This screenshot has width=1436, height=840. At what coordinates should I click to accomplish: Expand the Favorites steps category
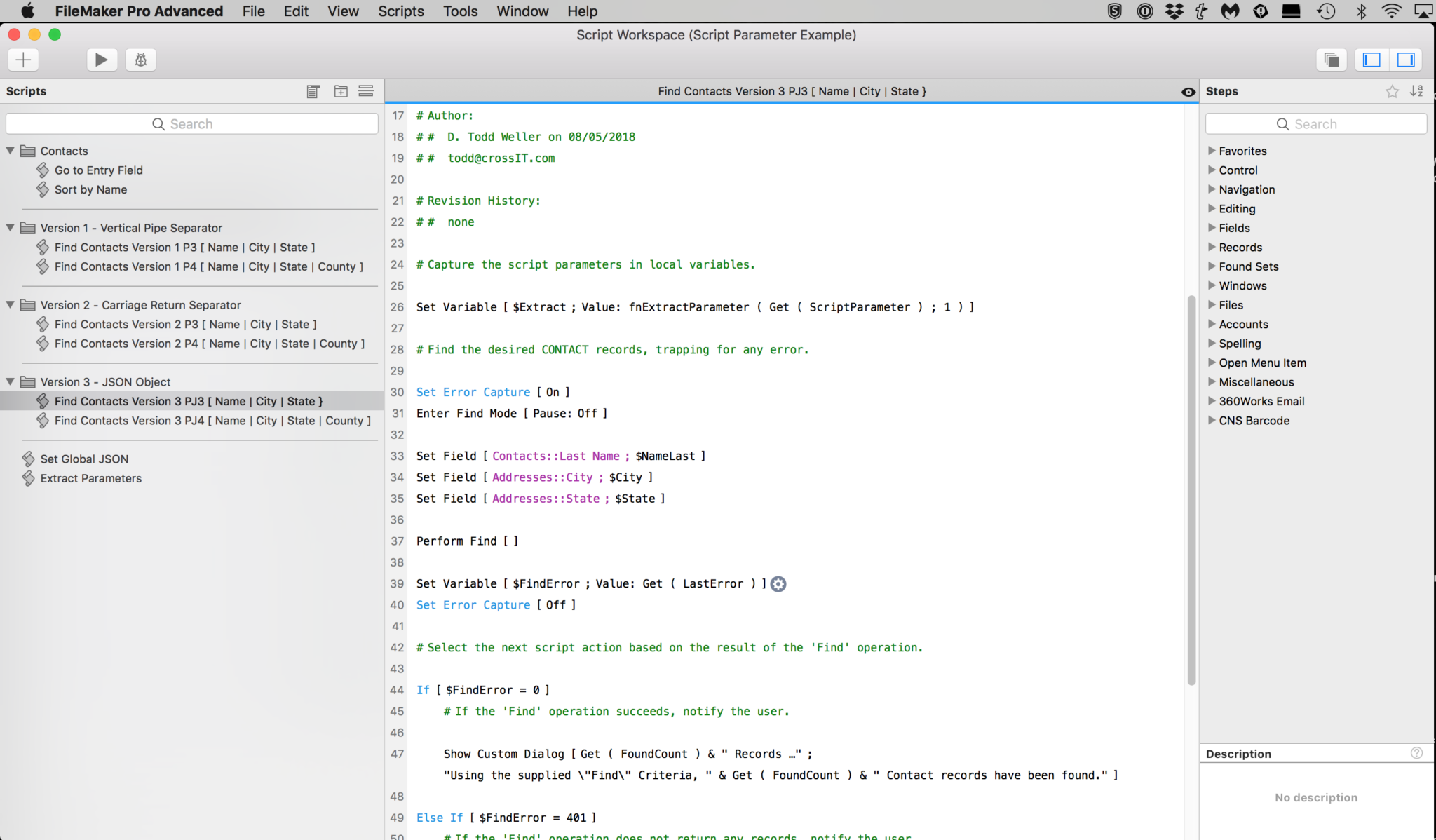click(x=1212, y=150)
